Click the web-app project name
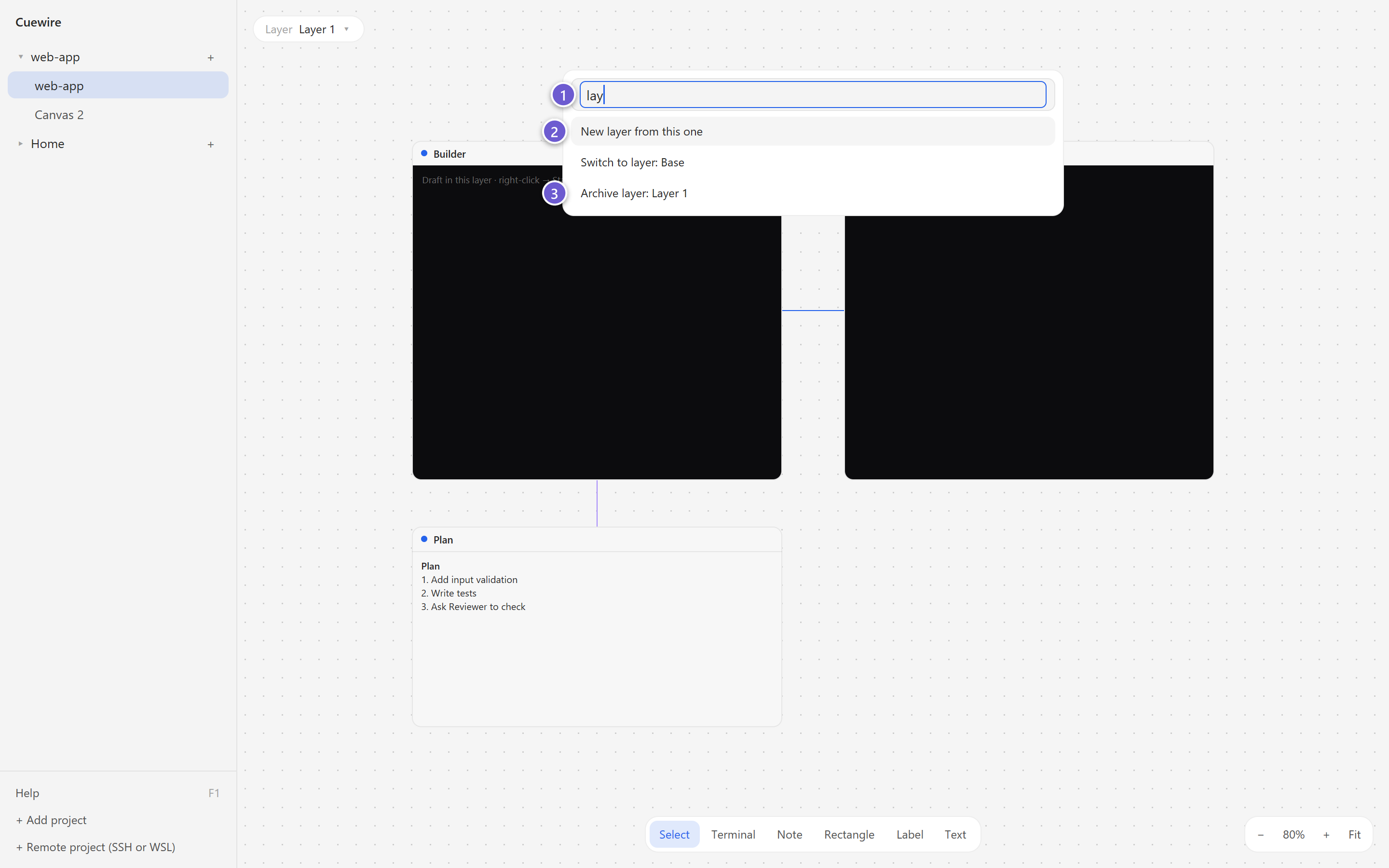 [x=55, y=57]
